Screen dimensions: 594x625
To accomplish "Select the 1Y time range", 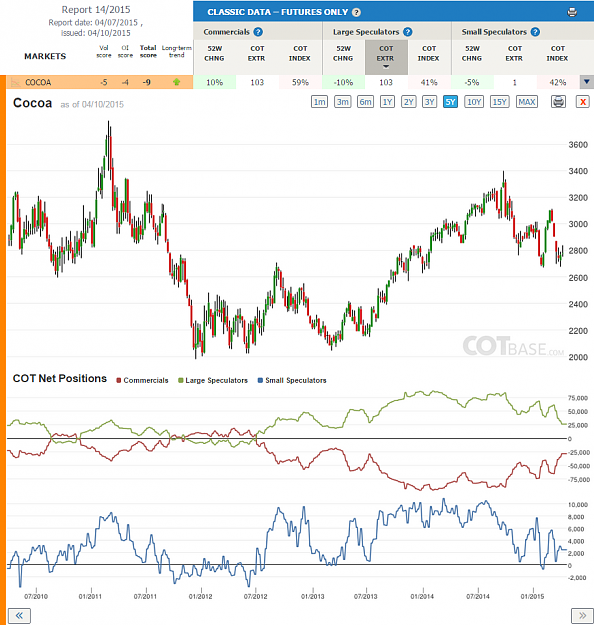I will tap(387, 102).
